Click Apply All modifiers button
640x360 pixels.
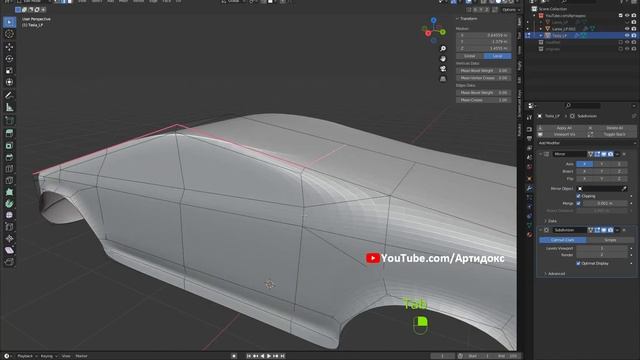tap(561, 128)
